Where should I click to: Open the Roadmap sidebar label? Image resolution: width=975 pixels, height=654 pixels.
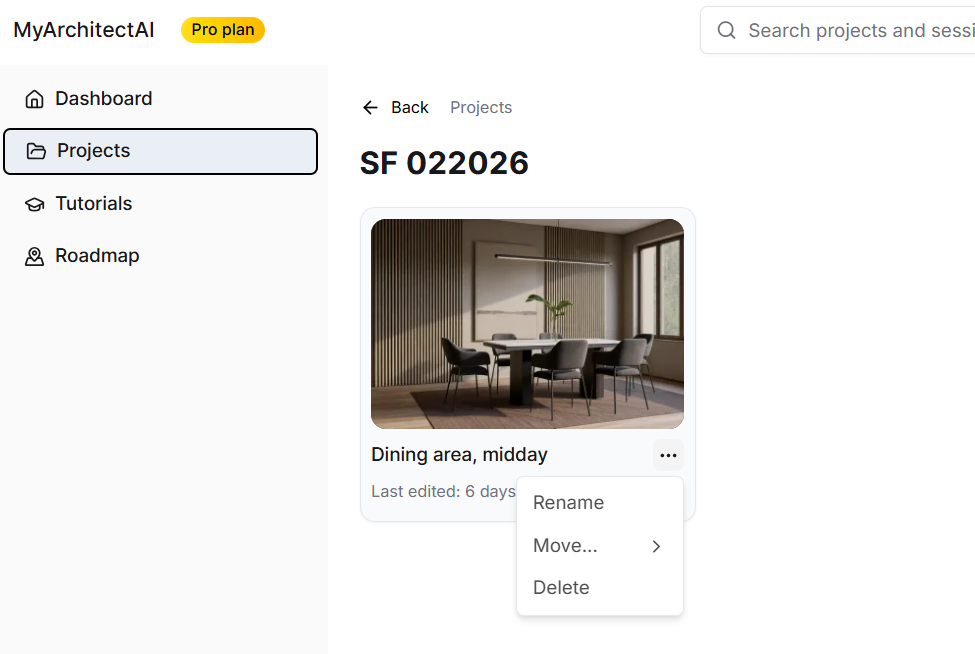point(97,256)
